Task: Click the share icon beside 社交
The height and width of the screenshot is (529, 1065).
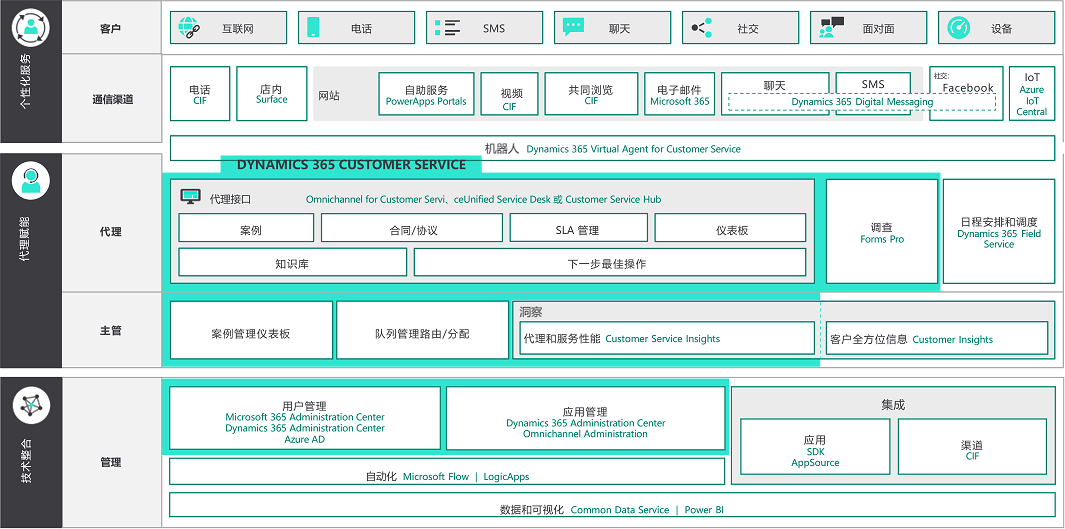Action: coord(701,28)
